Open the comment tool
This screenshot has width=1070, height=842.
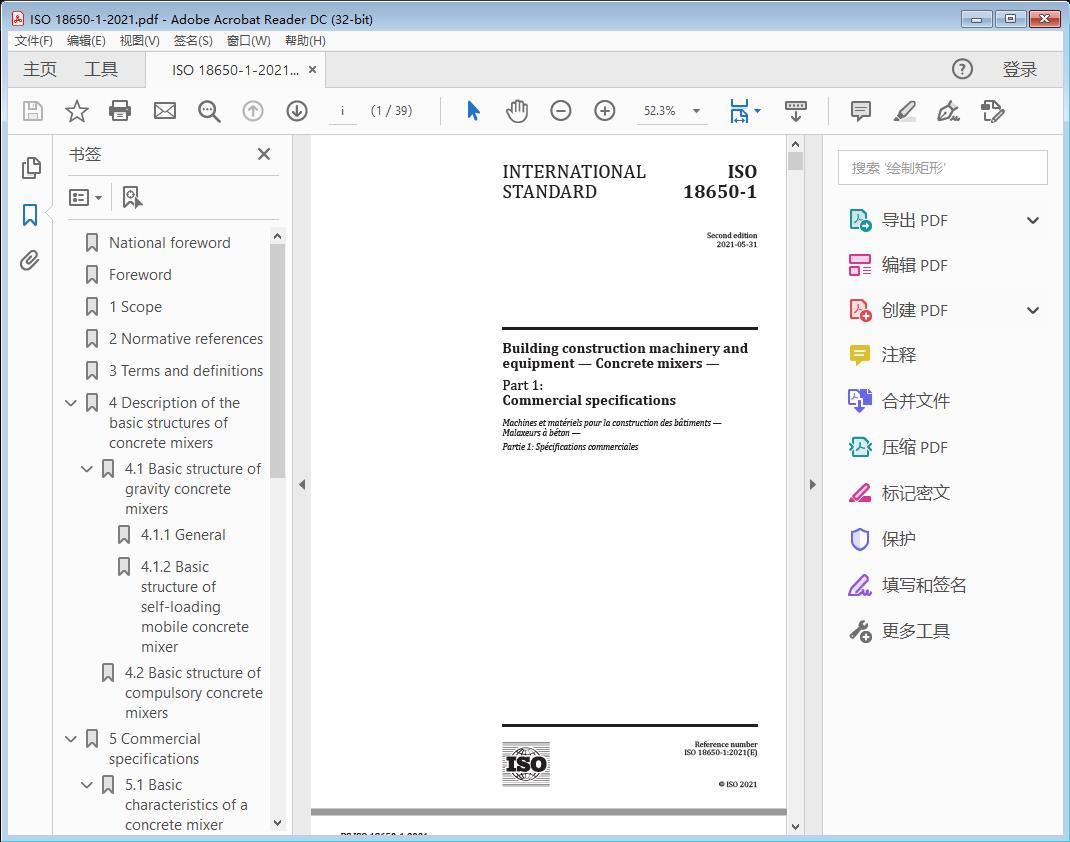pyautogui.click(x=859, y=111)
